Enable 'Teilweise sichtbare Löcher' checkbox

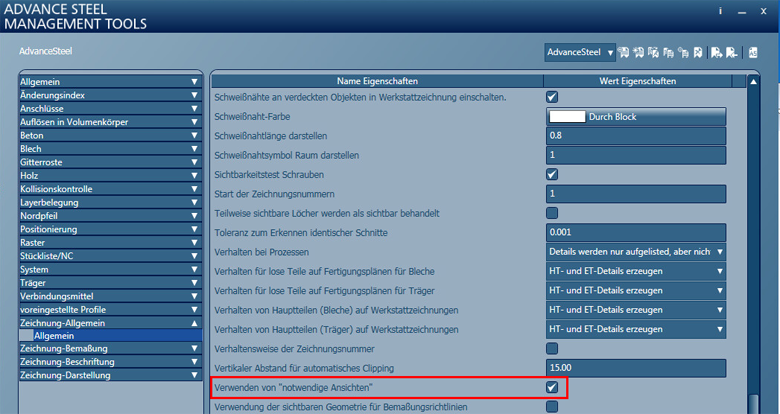click(552, 213)
